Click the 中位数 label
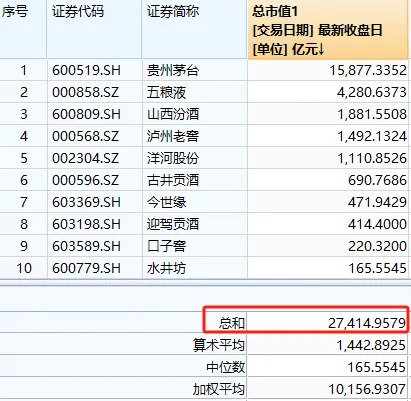Image resolution: width=411 pixels, height=401 pixels. tap(225, 367)
